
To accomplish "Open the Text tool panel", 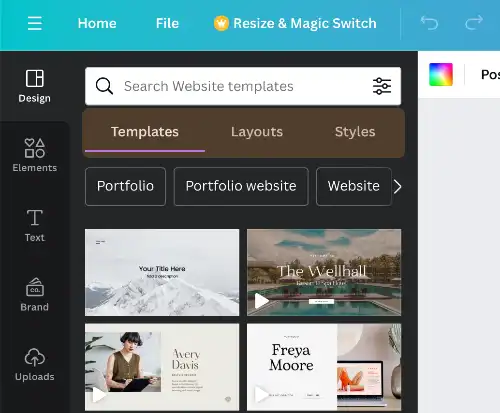I will click(35, 225).
